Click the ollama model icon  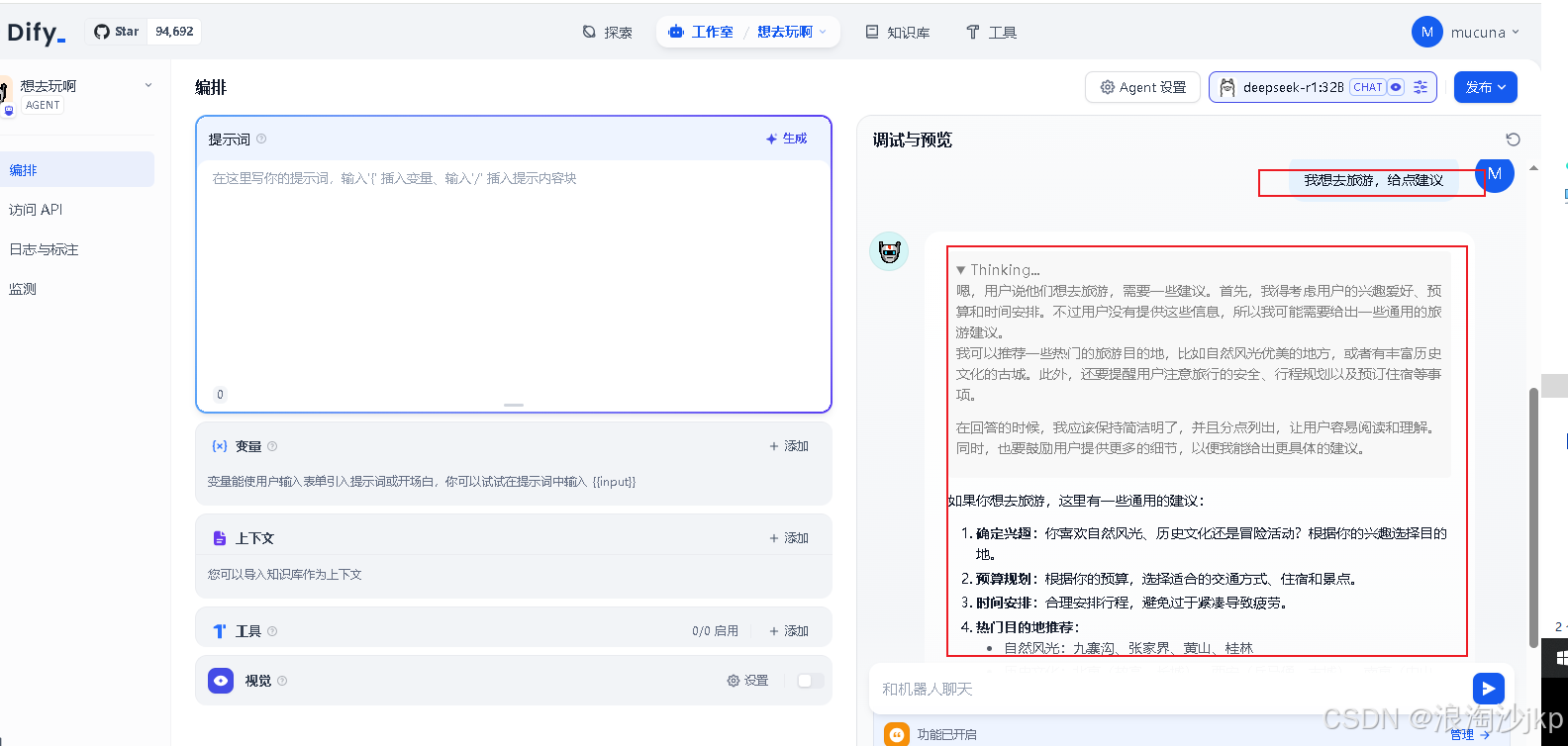[1226, 87]
